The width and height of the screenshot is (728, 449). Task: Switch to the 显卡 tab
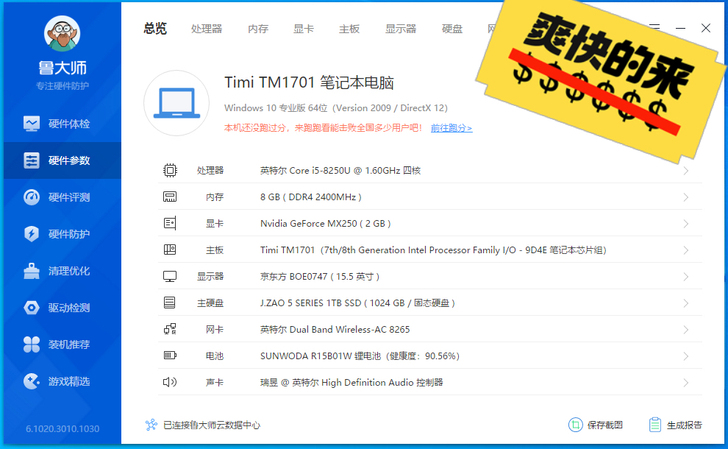click(x=304, y=29)
